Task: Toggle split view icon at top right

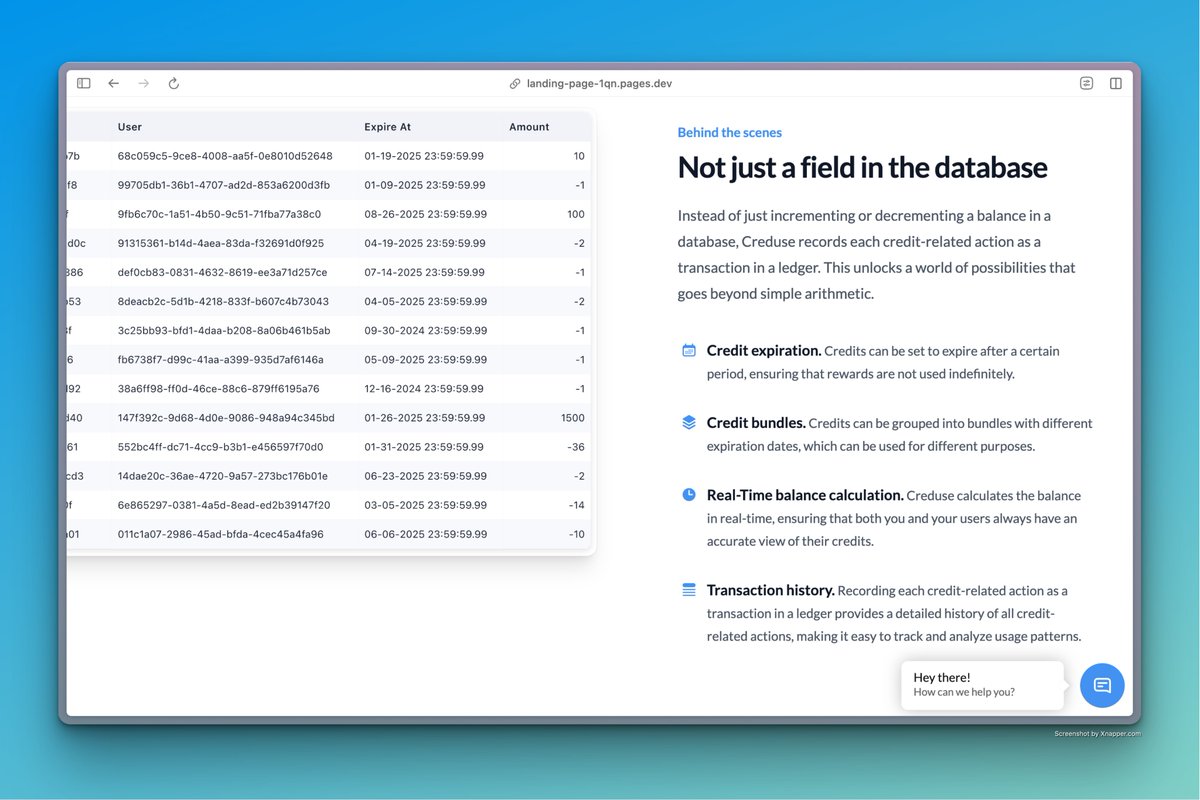Action: (x=1116, y=84)
